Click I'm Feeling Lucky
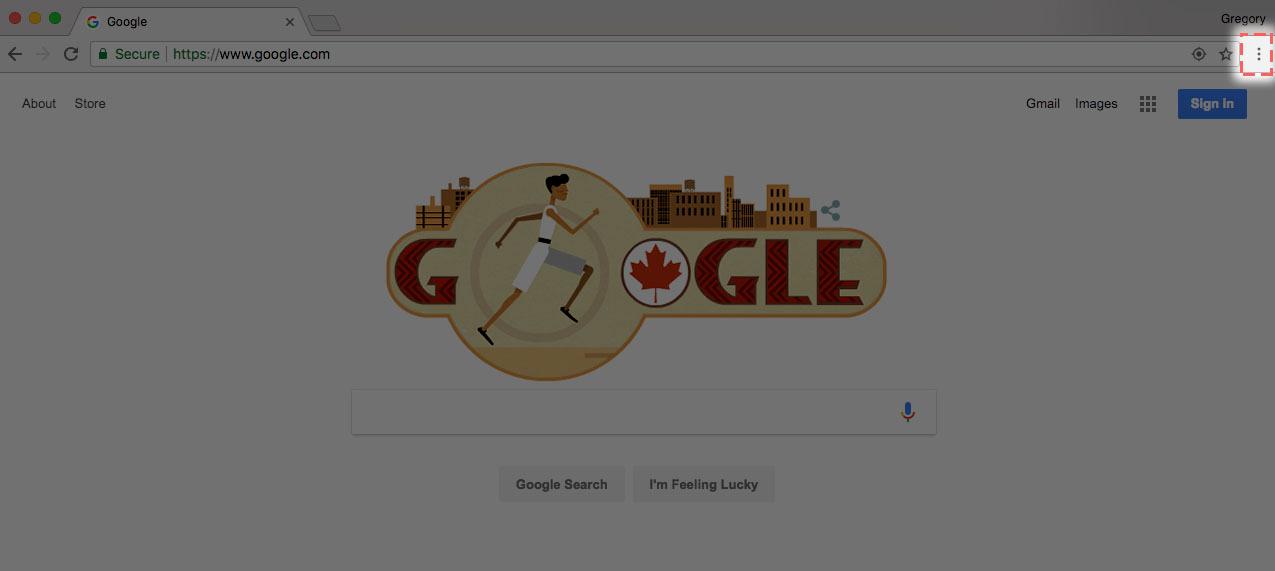Screen dimensions: 1275x571 (x=704, y=484)
